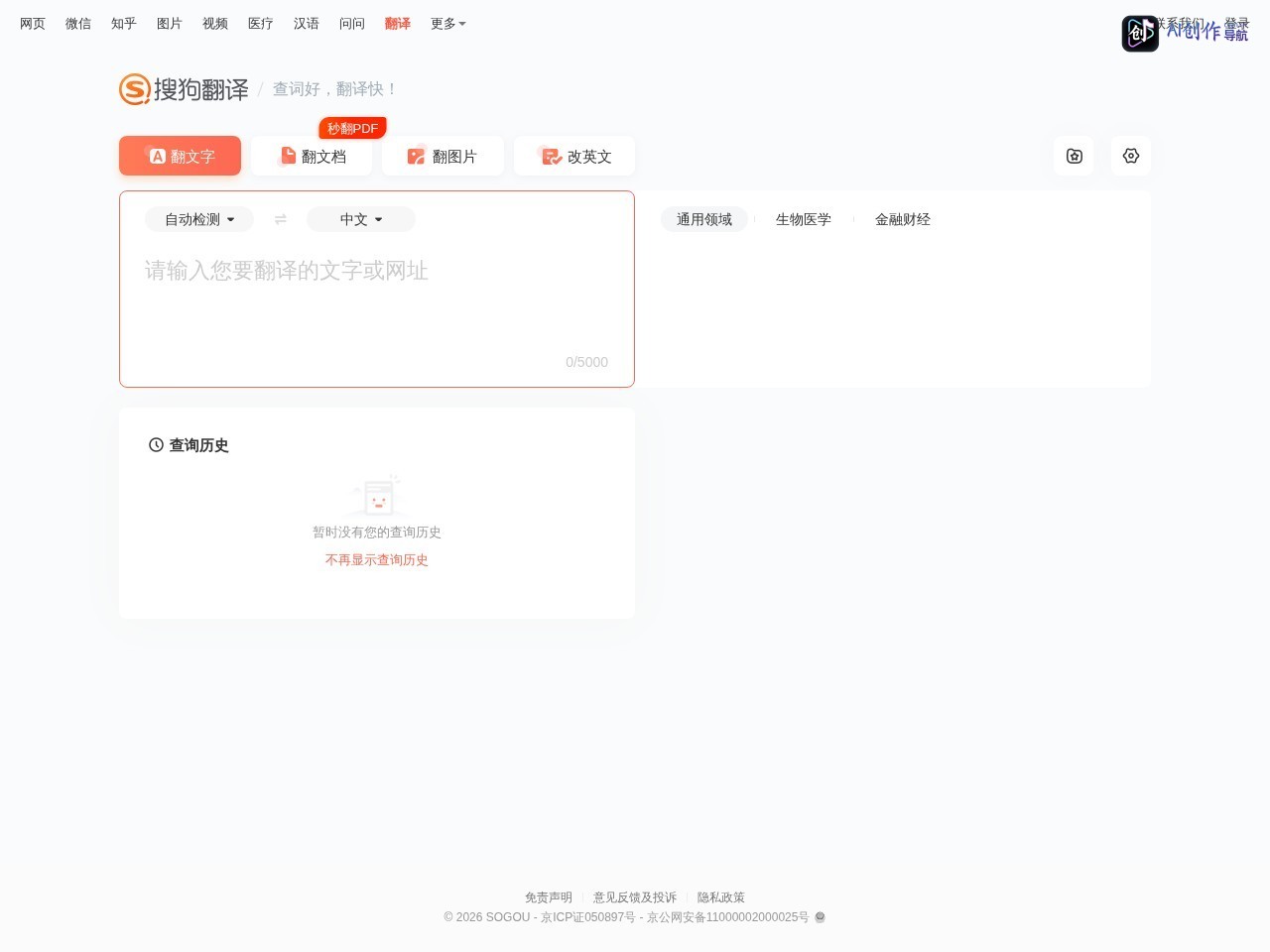Go to 知乎 in the top navigation
This screenshot has width=1270, height=952.
point(124,24)
